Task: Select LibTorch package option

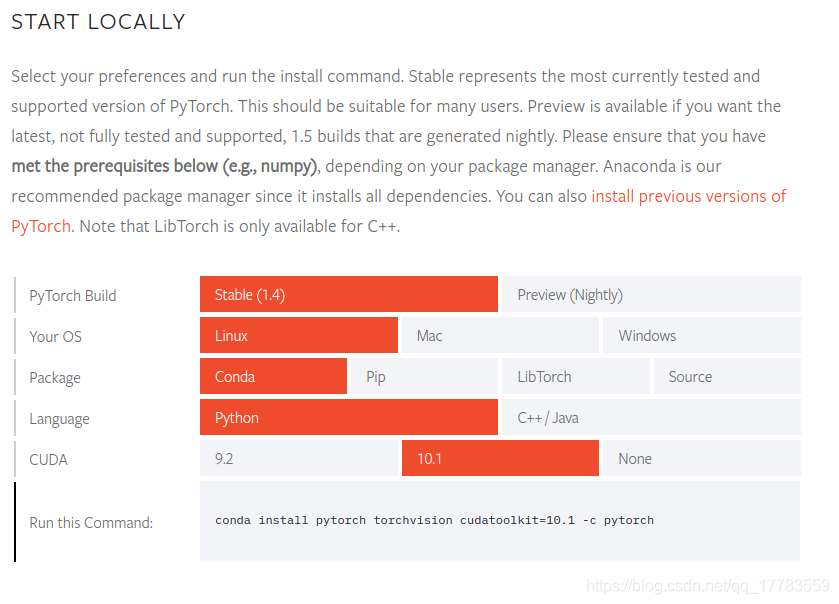Action: point(575,376)
